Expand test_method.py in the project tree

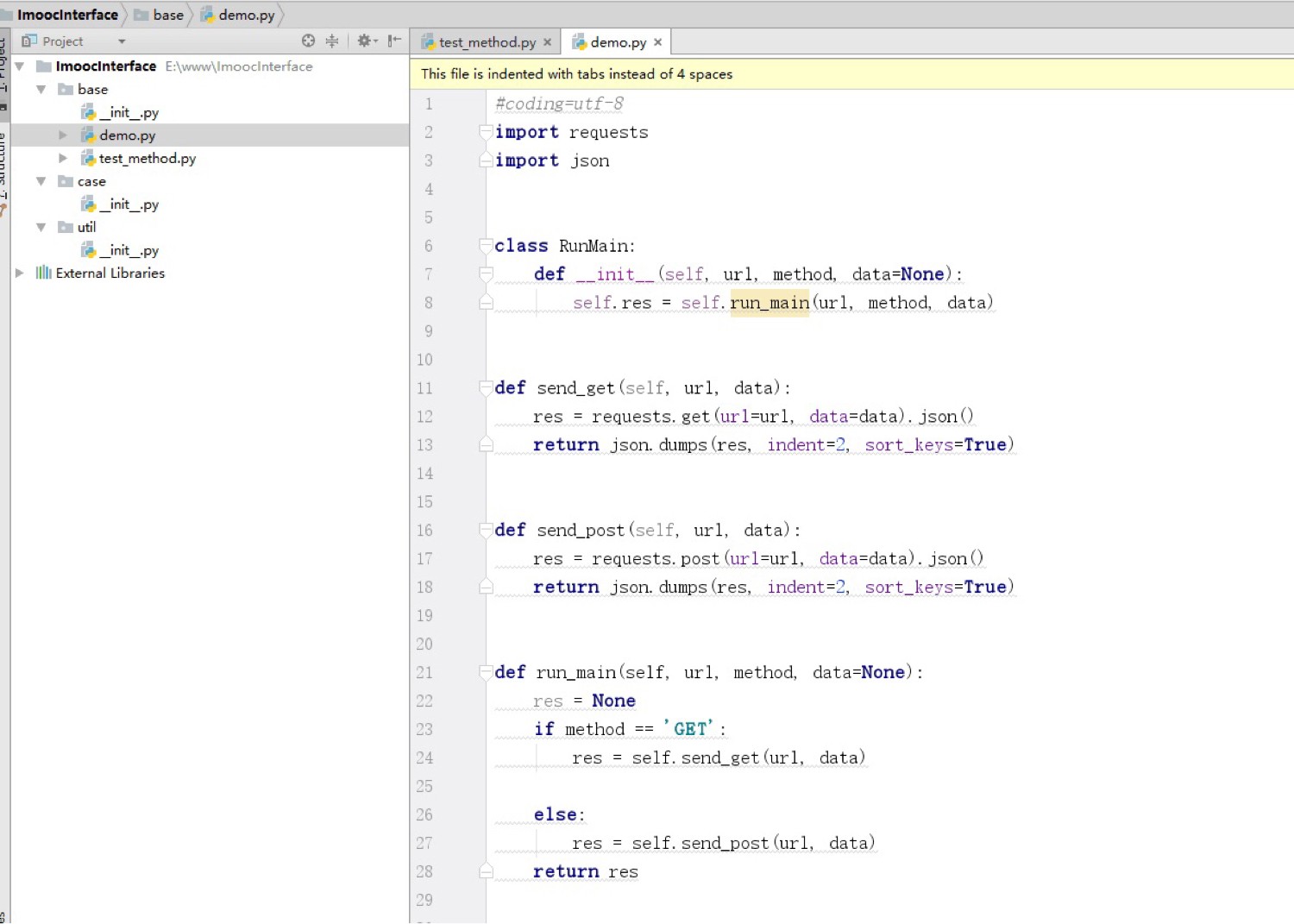pyautogui.click(x=62, y=158)
